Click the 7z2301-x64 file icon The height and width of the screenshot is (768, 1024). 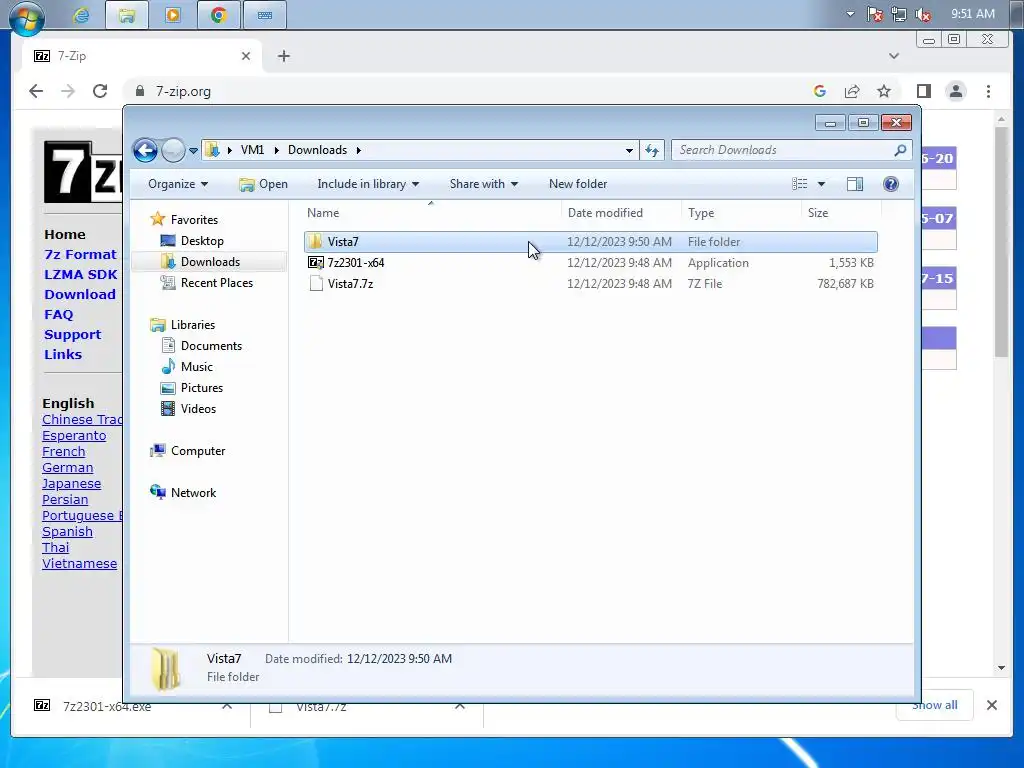tap(315, 263)
